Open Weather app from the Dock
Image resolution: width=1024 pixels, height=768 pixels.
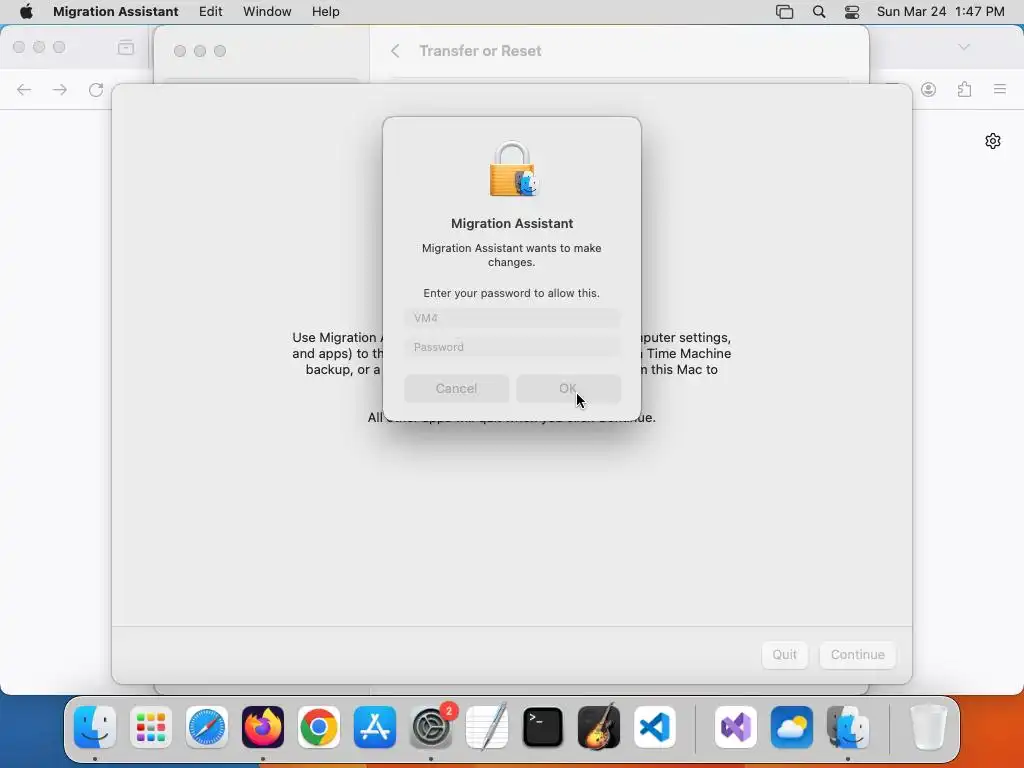[792, 727]
